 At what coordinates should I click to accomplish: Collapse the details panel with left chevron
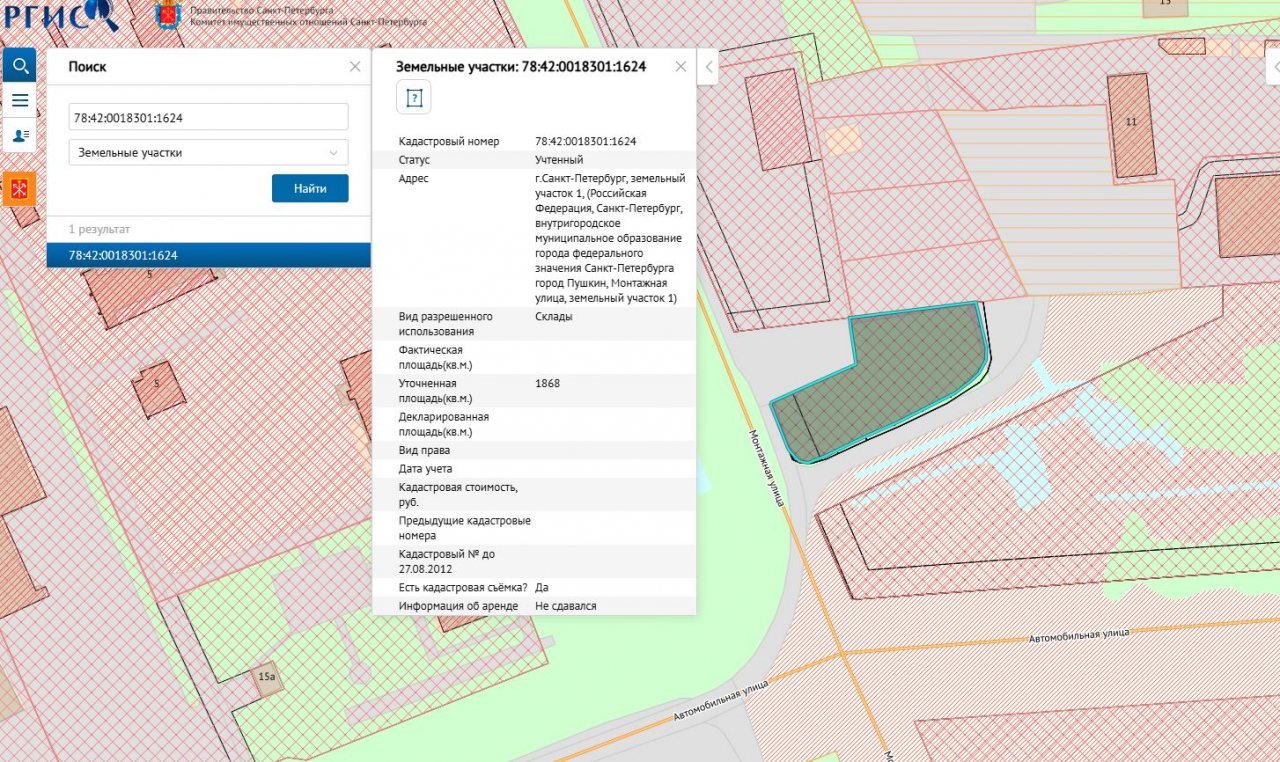click(708, 67)
